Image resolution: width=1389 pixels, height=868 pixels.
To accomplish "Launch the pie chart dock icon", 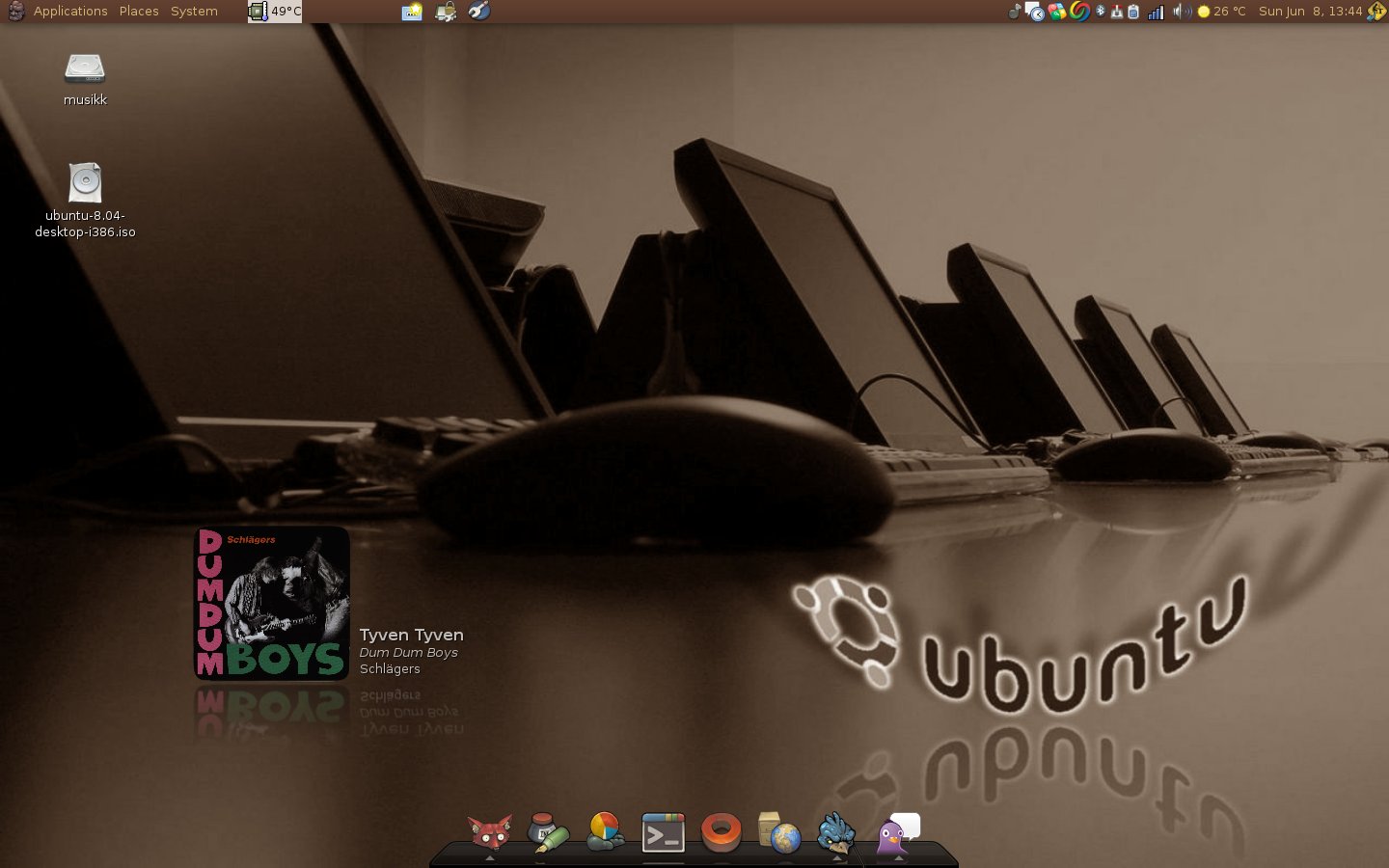I will (x=605, y=832).
